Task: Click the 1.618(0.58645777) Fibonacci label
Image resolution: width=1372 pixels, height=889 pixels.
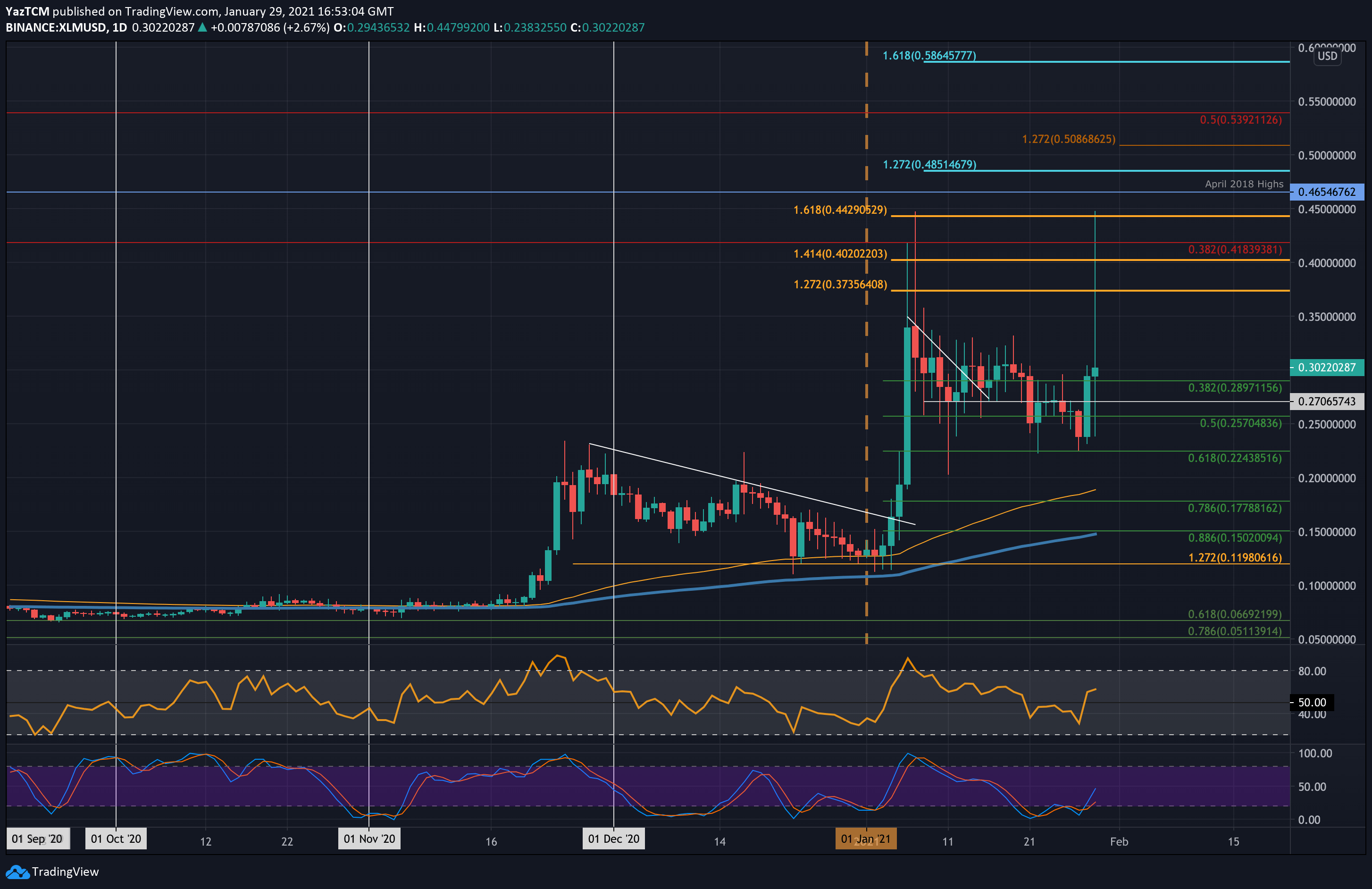Action: click(929, 55)
